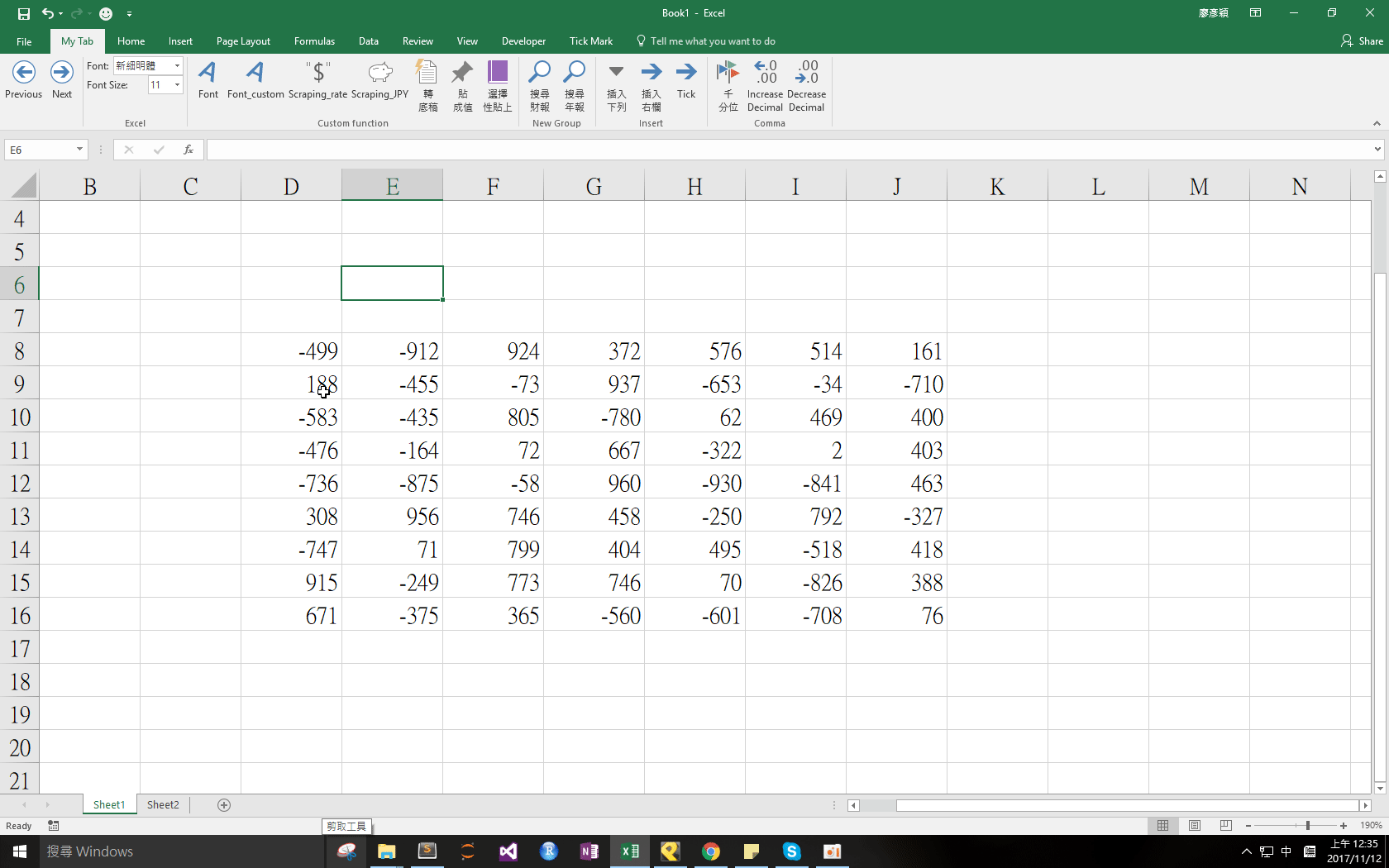
Task: Click the Insert Function fx button
Action: tap(189, 150)
